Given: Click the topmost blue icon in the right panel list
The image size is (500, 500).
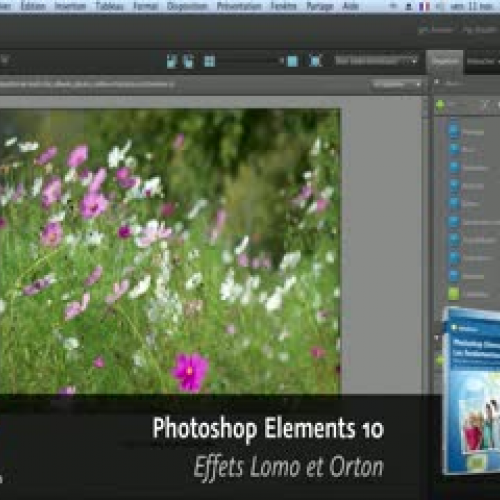Looking at the screenshot, I should coord(454,131).
